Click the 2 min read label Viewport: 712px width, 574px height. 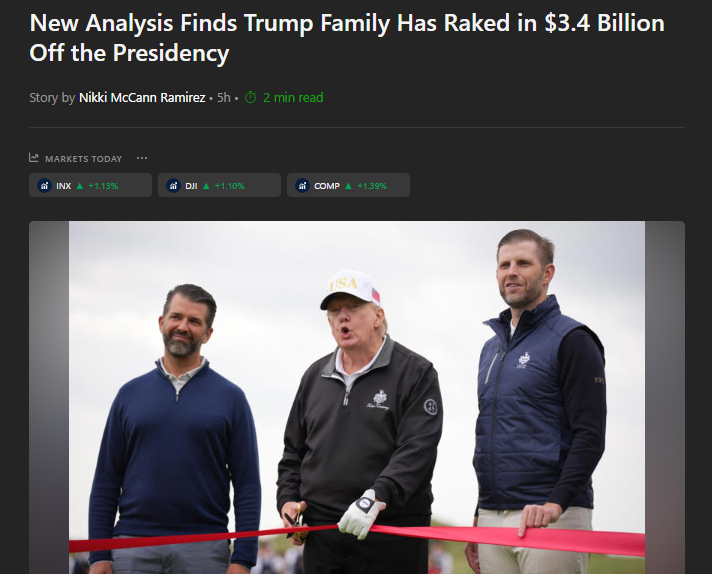tap(293, 98)
